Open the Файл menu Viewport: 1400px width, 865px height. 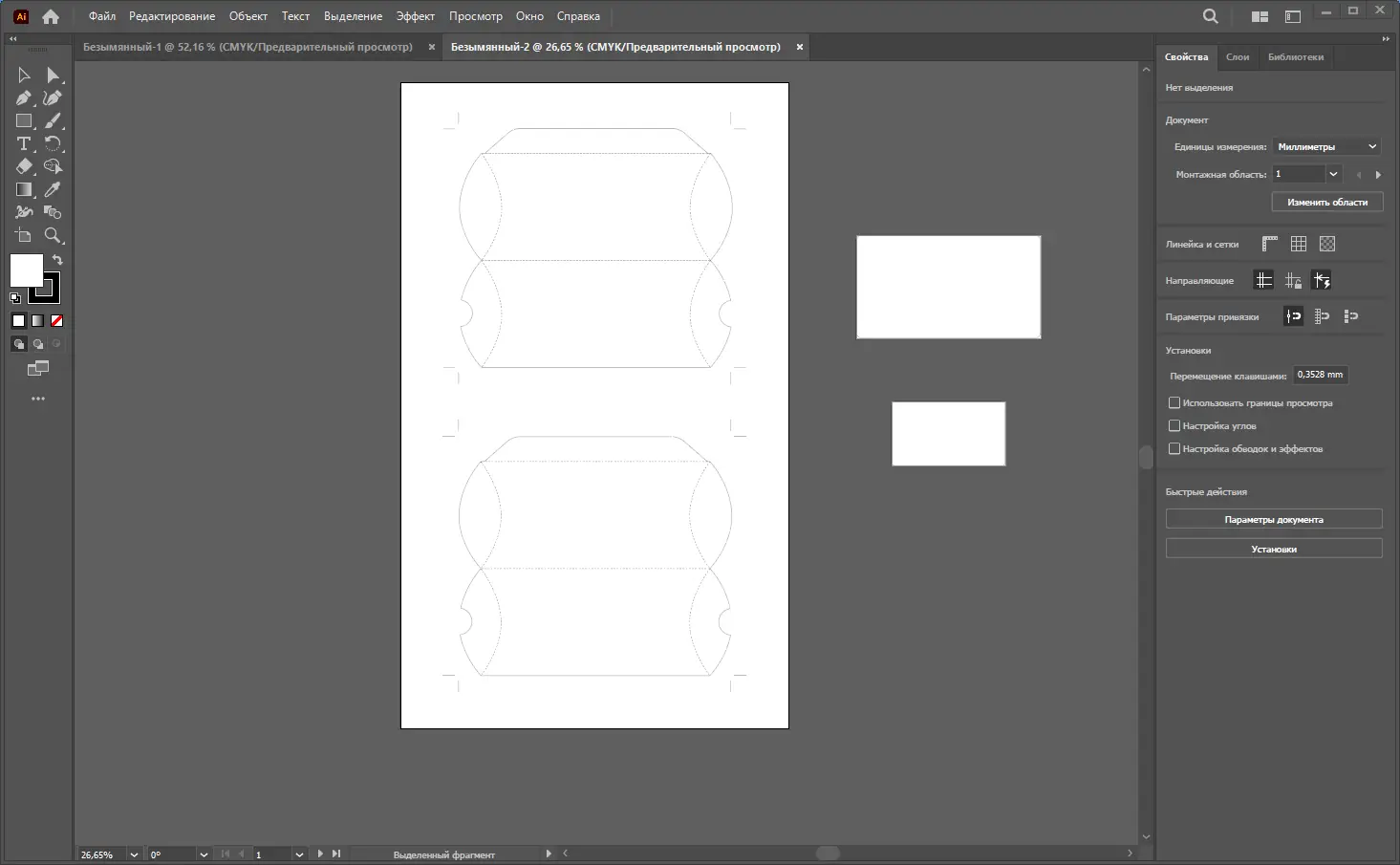click(102, 16)
